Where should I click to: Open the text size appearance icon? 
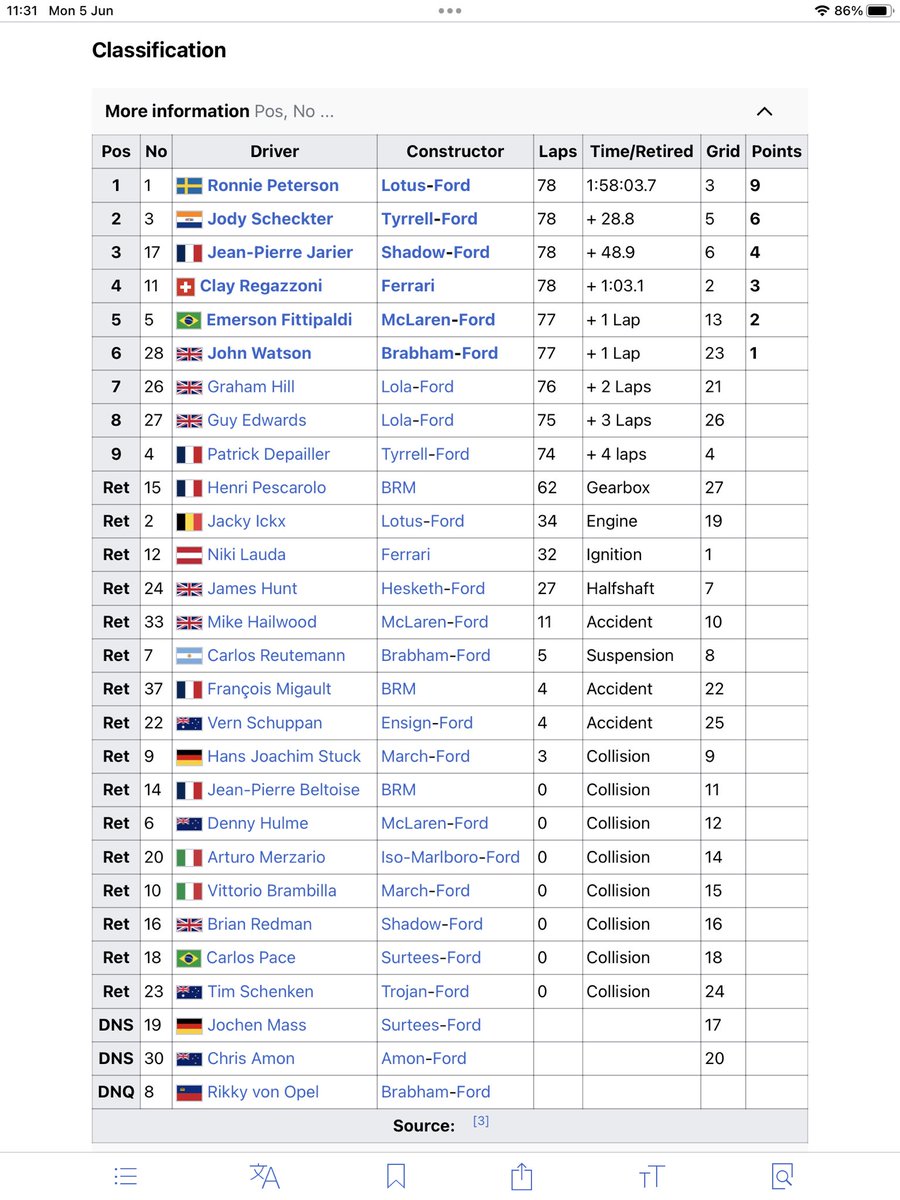tap(651, 1177)
